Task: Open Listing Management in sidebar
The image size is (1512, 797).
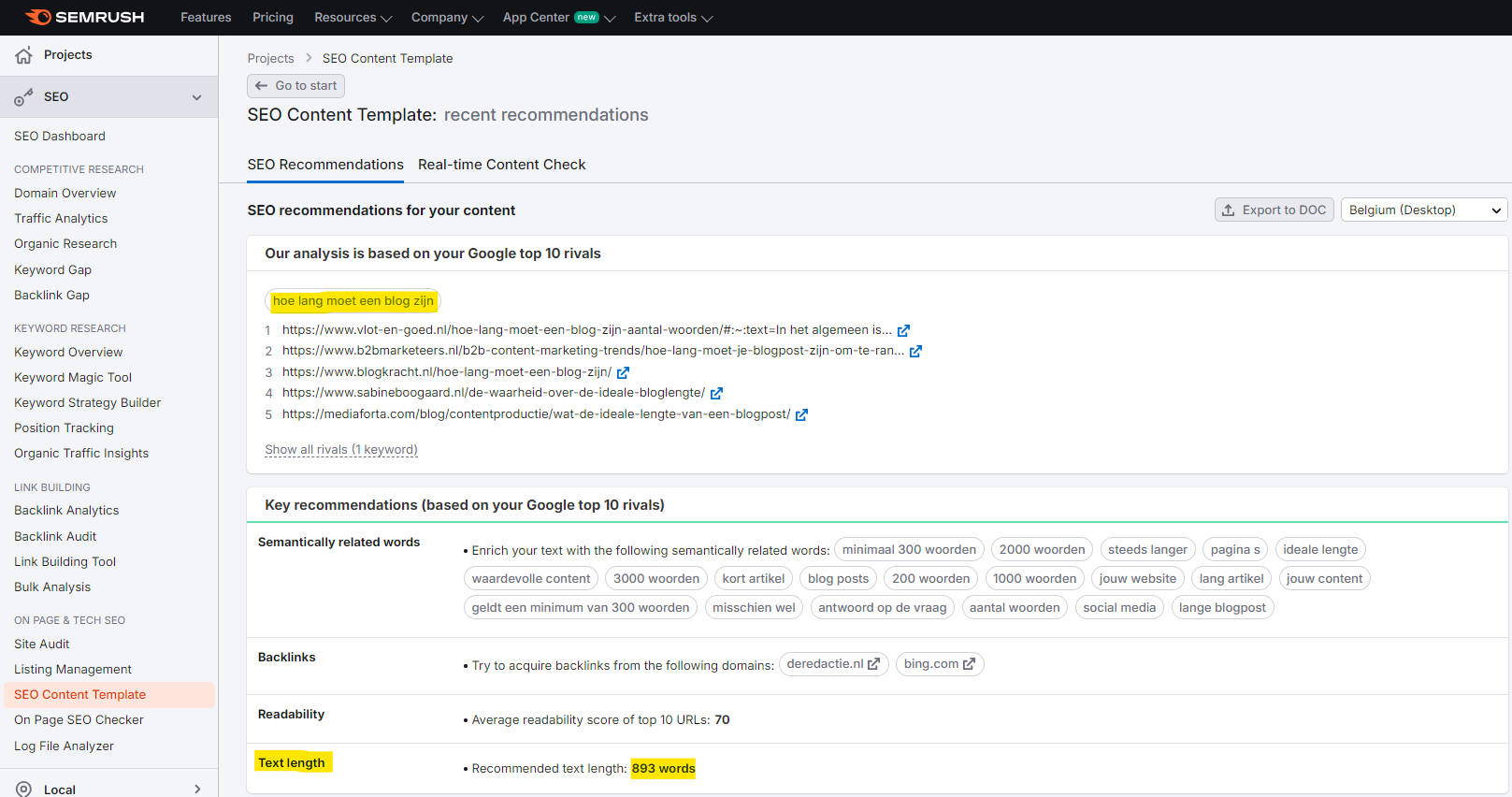Action: coord(73,670)
